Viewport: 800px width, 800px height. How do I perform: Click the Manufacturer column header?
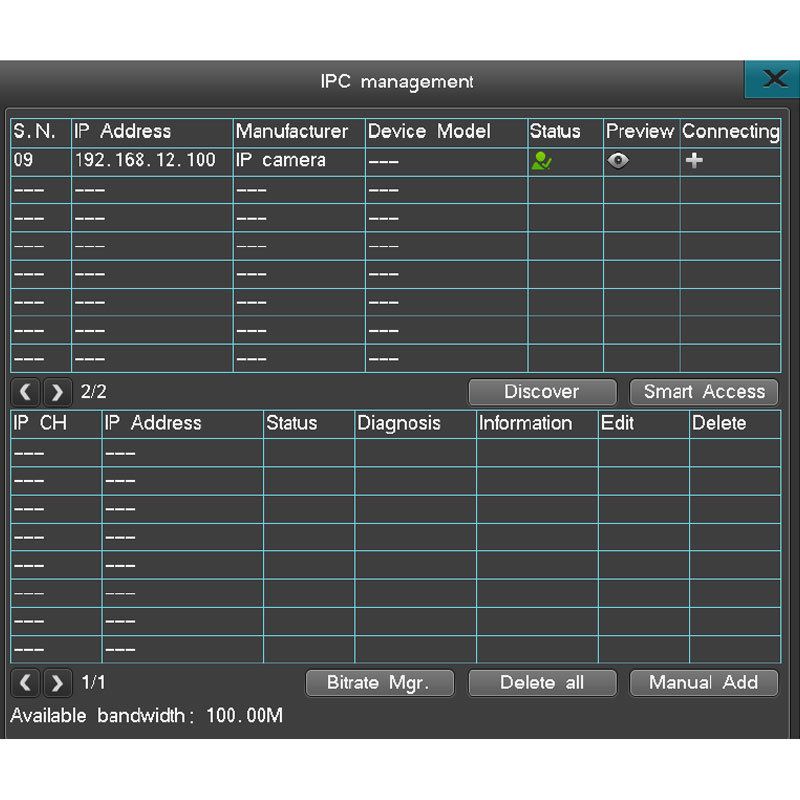tap(299, 133)
